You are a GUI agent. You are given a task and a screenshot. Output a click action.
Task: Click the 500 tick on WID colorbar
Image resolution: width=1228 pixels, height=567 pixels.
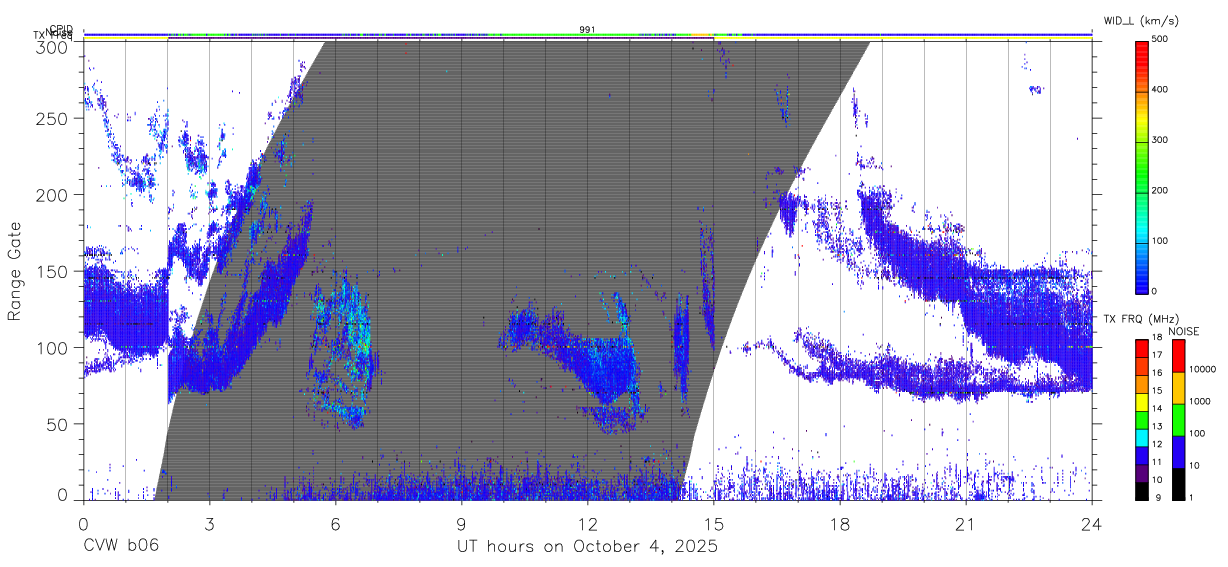click(x=1160, y=39)
